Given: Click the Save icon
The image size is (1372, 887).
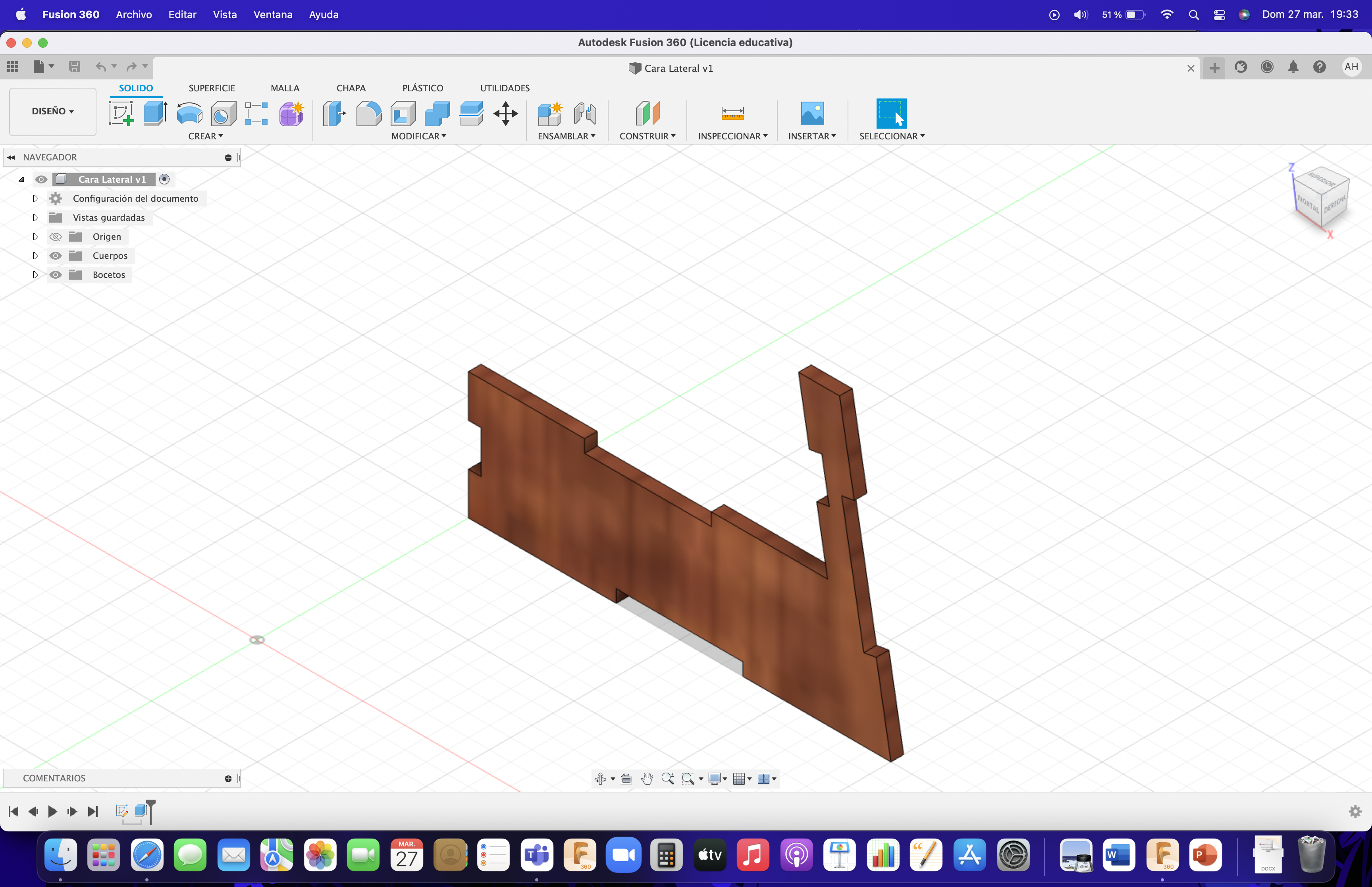Looking at the screenshot, I should 74,67.
